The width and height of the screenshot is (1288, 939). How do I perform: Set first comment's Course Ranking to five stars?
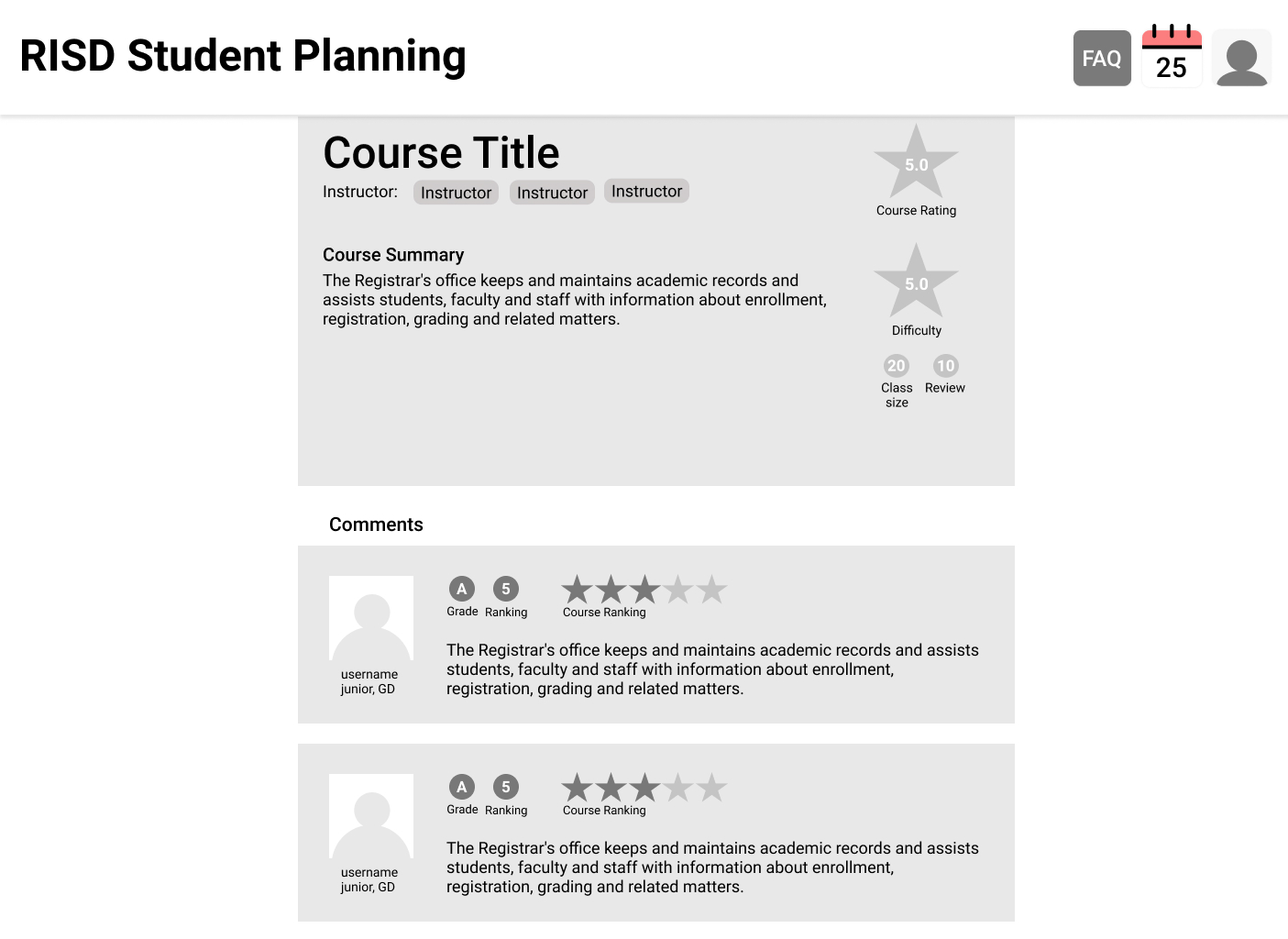(x=711, y=590)
